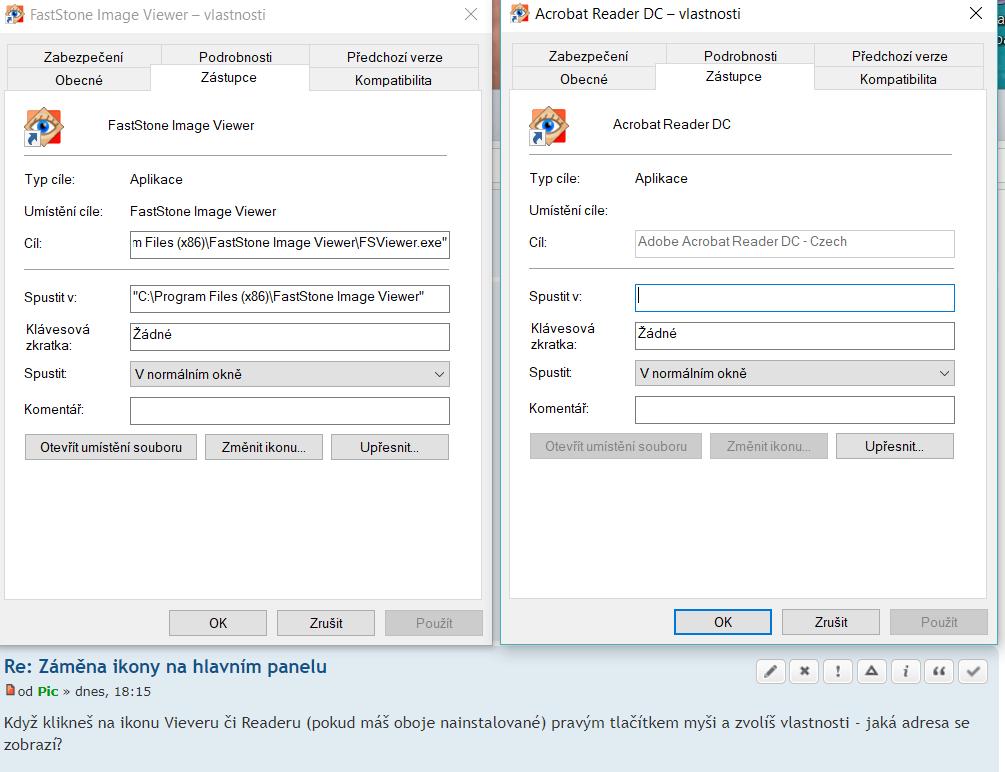Open Předchozí verze tab in FastStone dialog
The image size is (1005, 772).
pyautogui.click(x=394, y=57)
